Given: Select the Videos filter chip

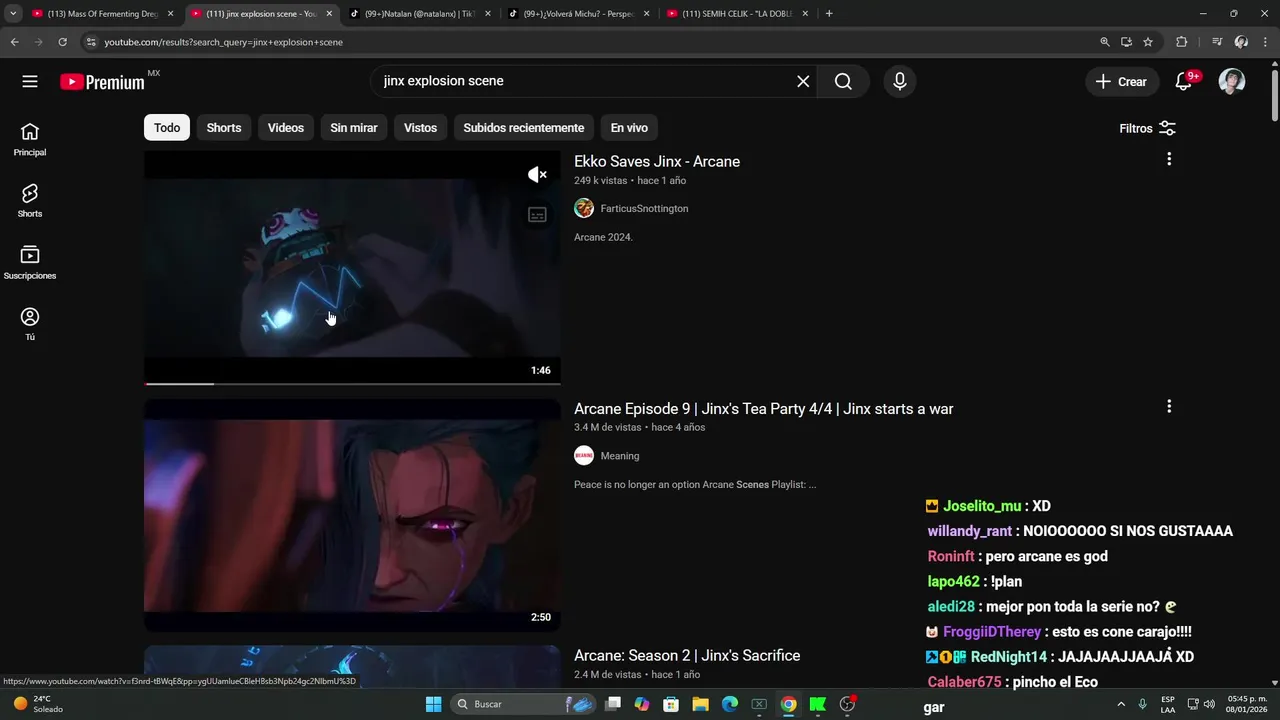Looking at the screenshot, I should pyautogui.click(x=286, y=128).
